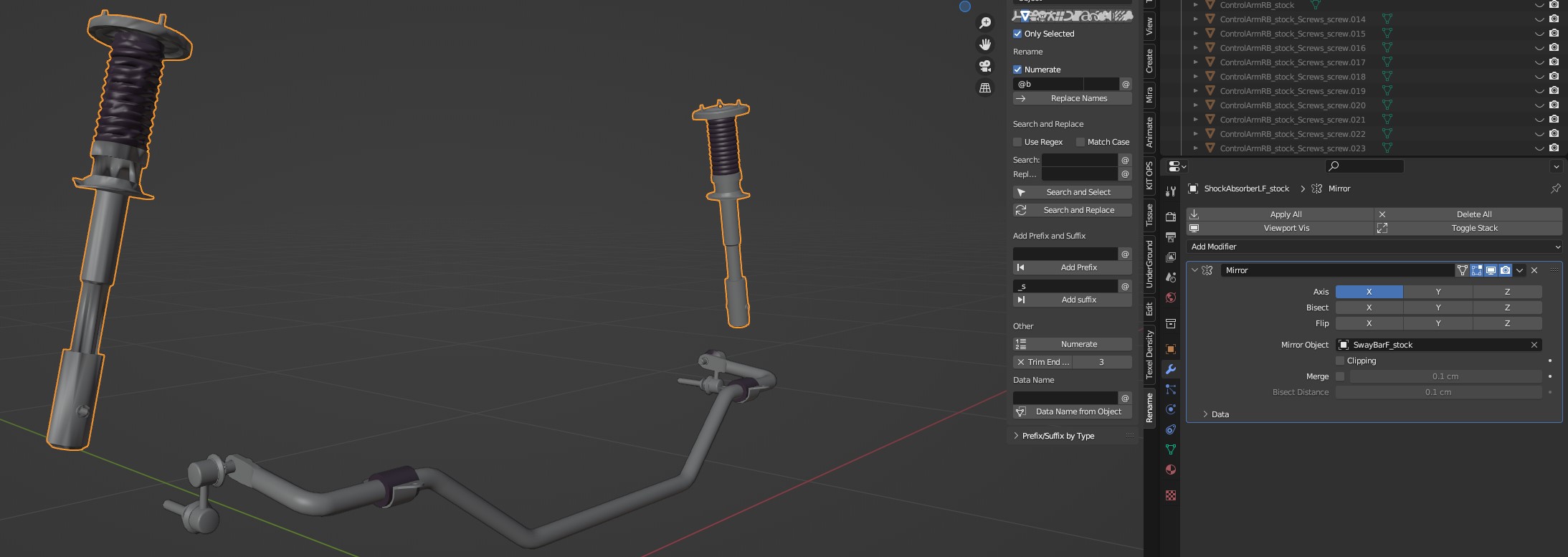Expand ControlArmRB_stock_Screws_screw.014 in outliner
The height and width of the screenshot is (557, 1568).
[1195, 19]
